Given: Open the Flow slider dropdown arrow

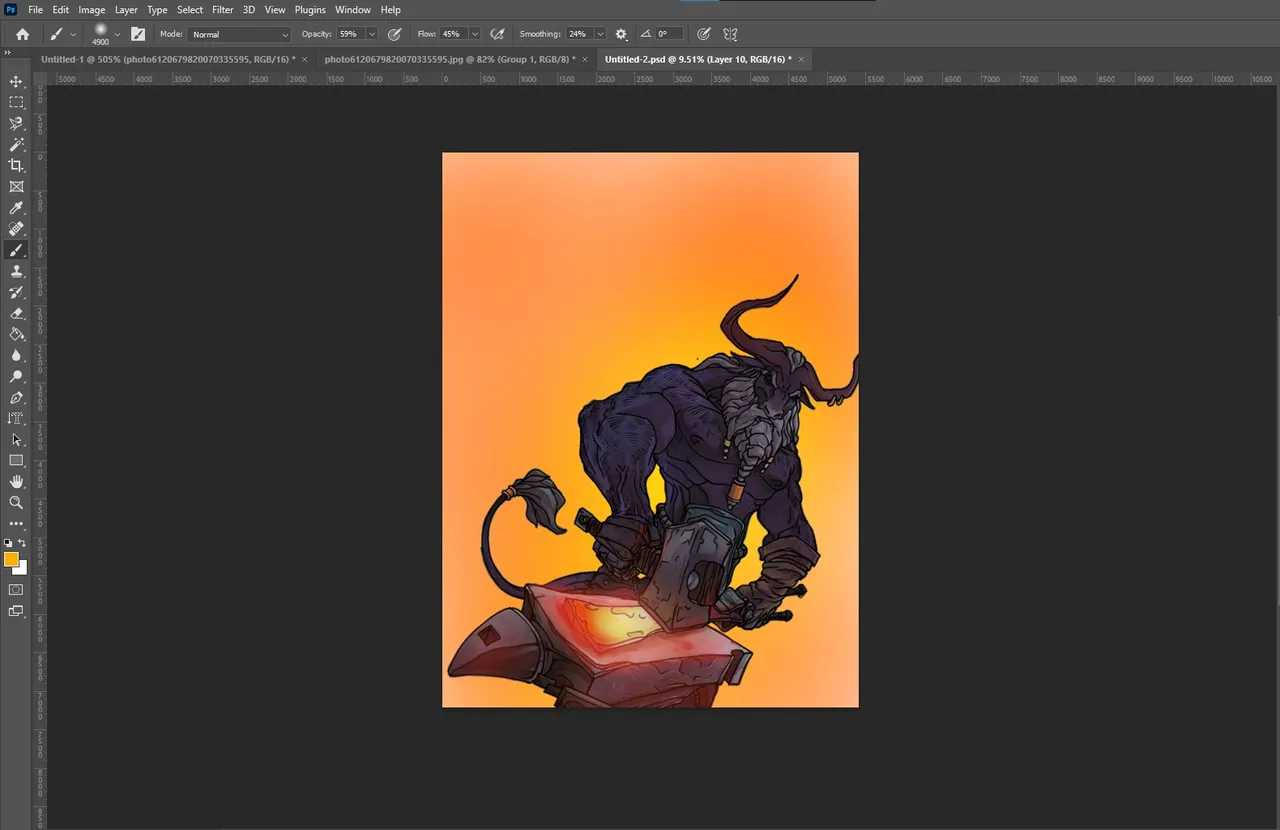Looking at the screenshot, I should (474, 34).
